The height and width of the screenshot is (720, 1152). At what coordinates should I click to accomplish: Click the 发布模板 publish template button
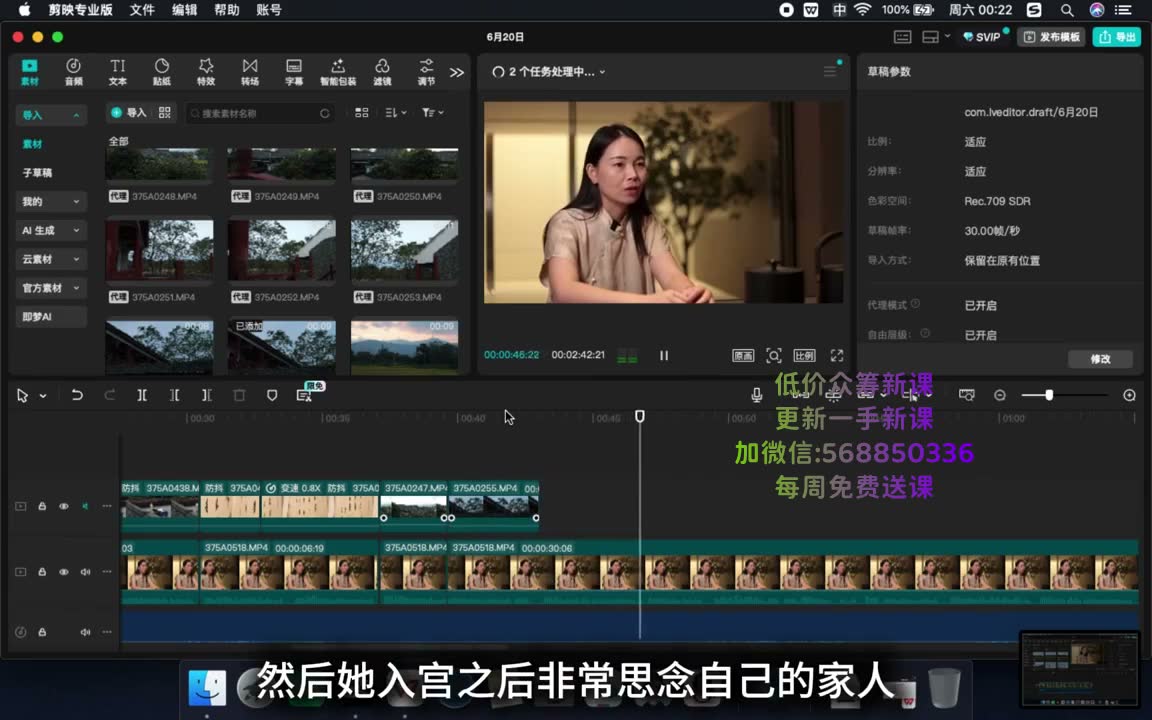[1052, 37]
